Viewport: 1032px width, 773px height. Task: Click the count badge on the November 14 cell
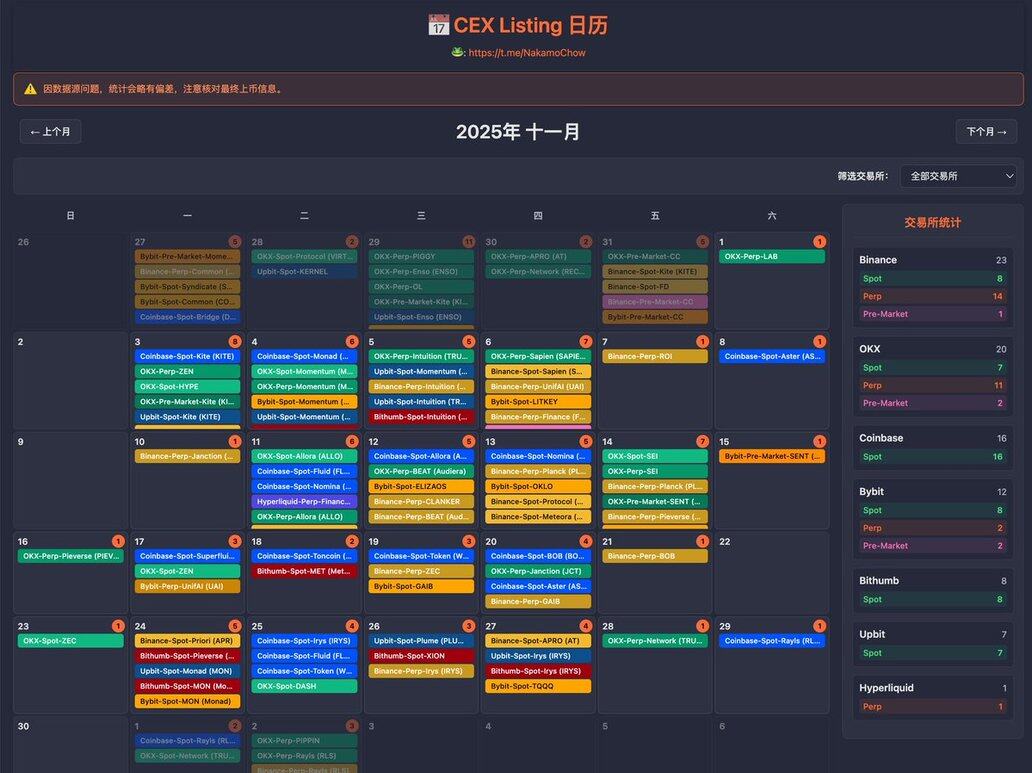[x=703, y=442]
